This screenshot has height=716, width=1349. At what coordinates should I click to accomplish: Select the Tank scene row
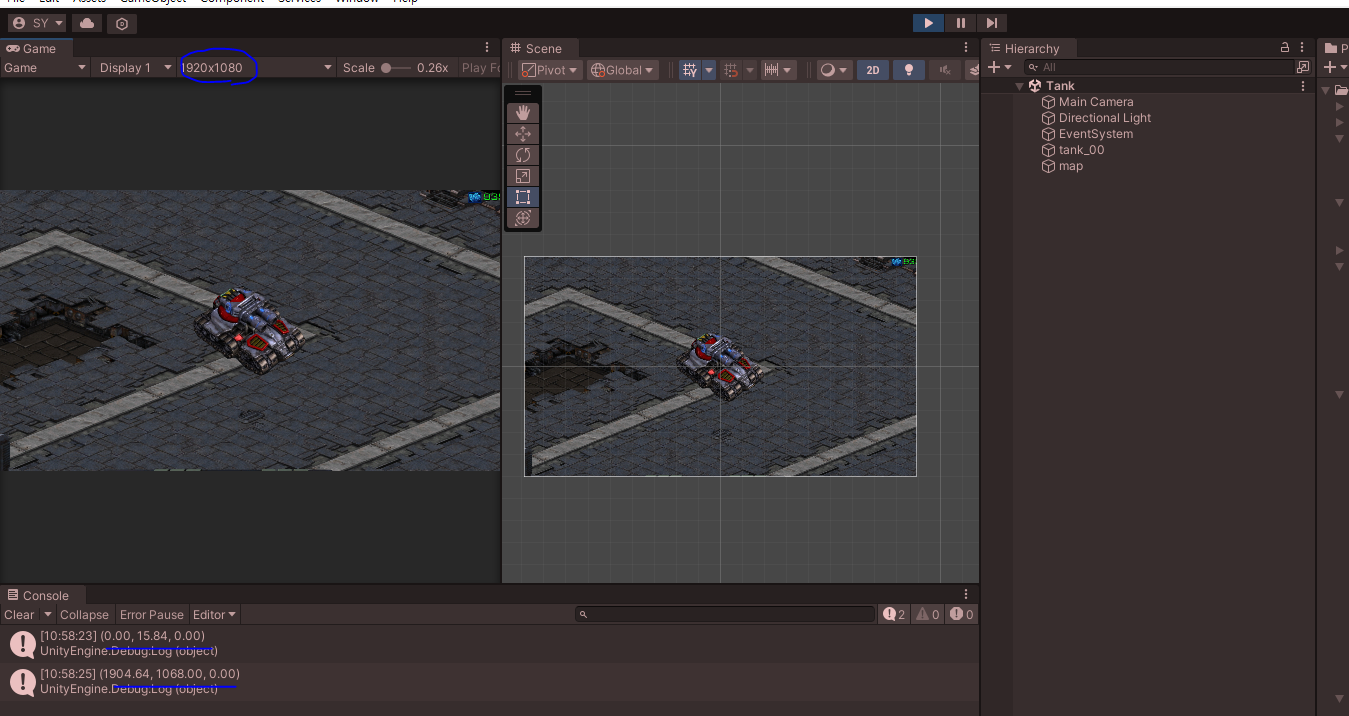click(1147, 86)
